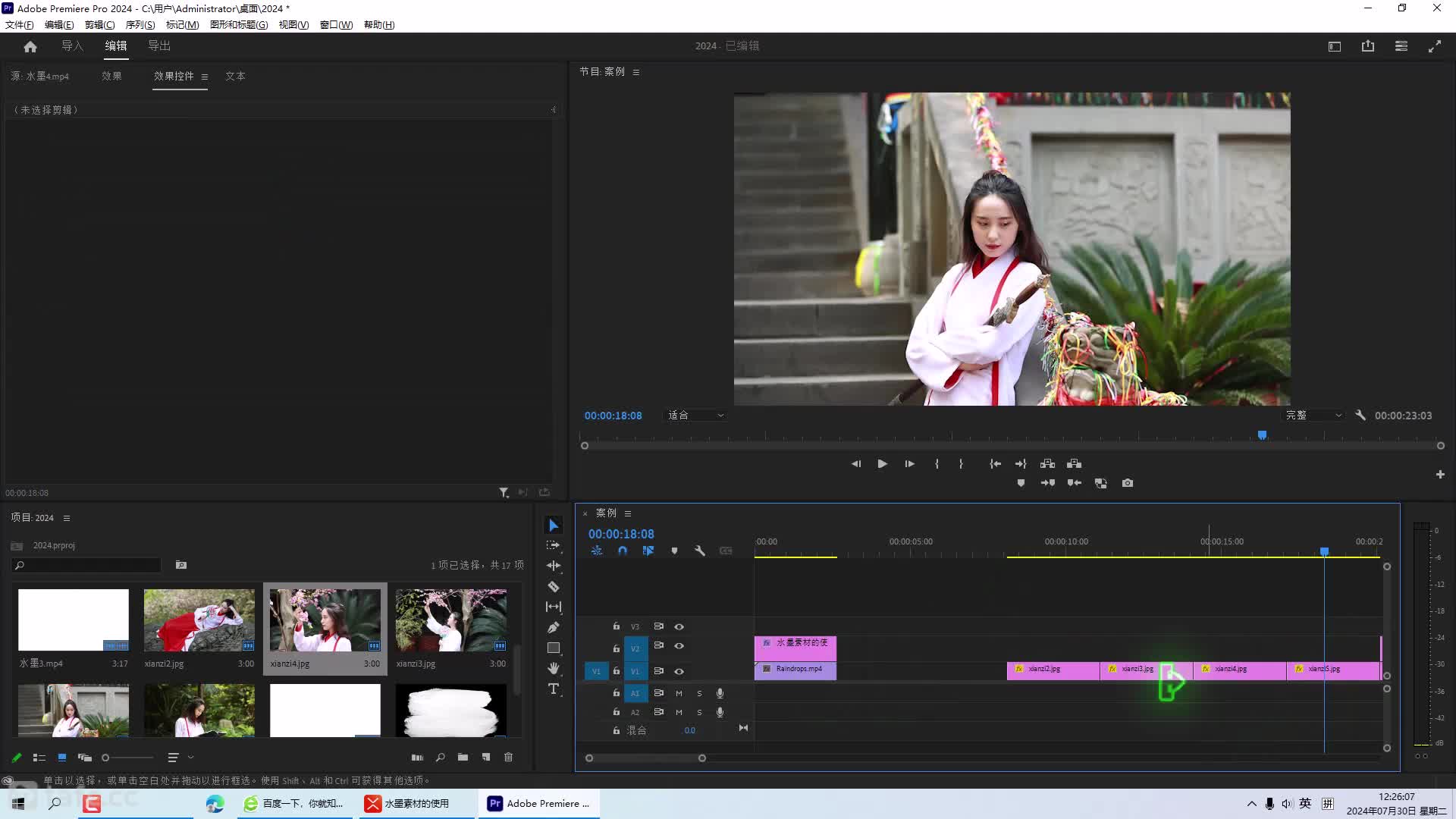Hide the V3 track output eye
The image size is (1456, 819).
(x=679, y=627)
